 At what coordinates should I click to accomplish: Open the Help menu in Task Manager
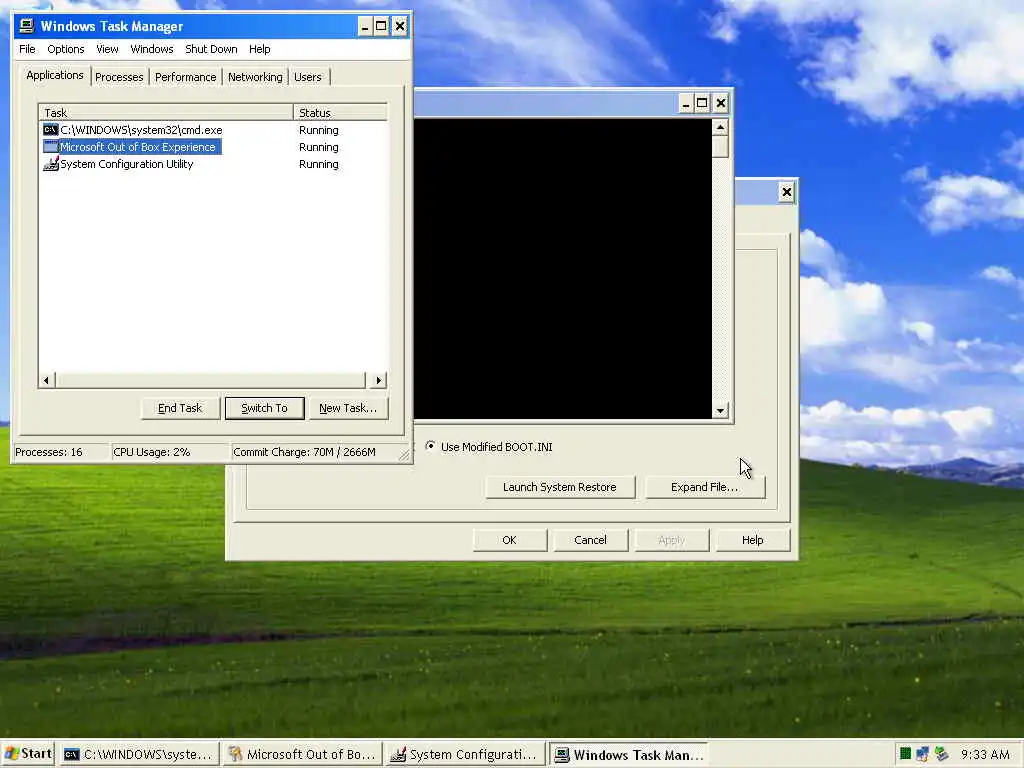[x=259, y=49]
